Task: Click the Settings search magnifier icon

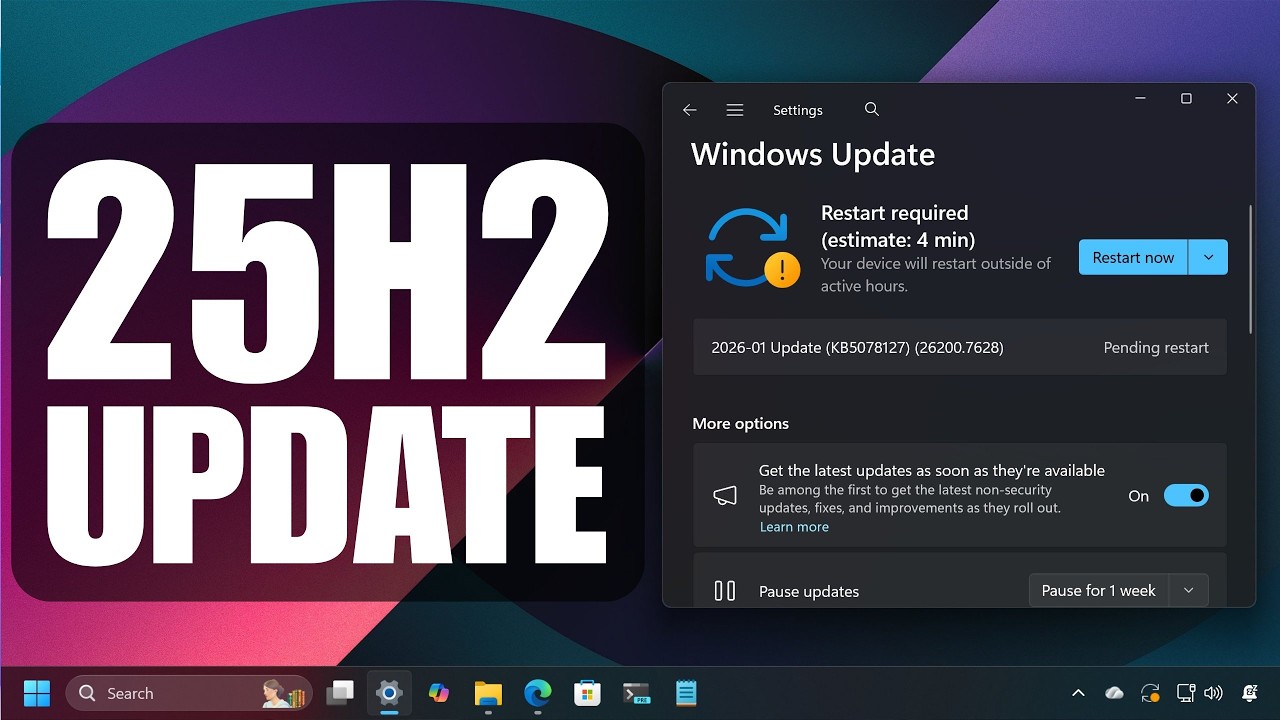Action: [872, 109]
